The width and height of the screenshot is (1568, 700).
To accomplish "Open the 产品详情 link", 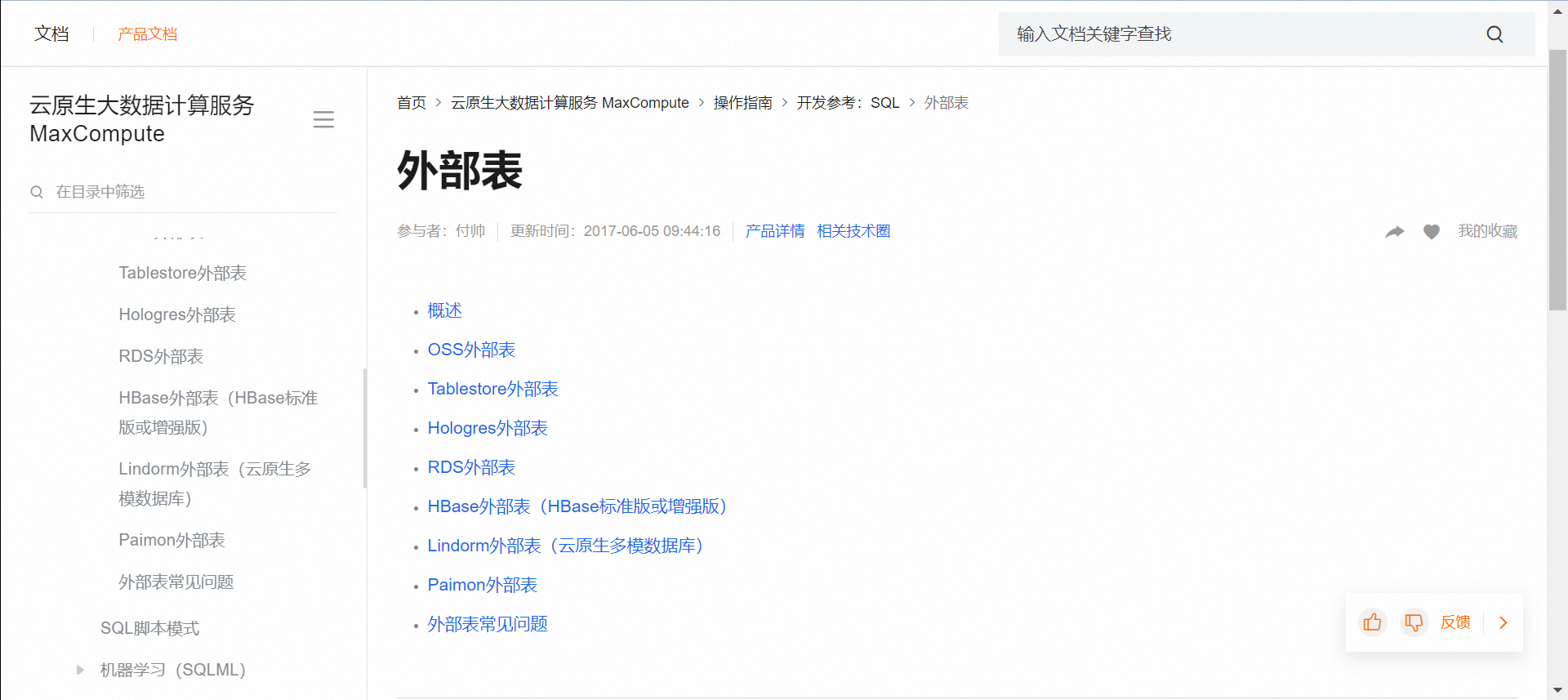I will pyautogui.click(x=775, y=231).
